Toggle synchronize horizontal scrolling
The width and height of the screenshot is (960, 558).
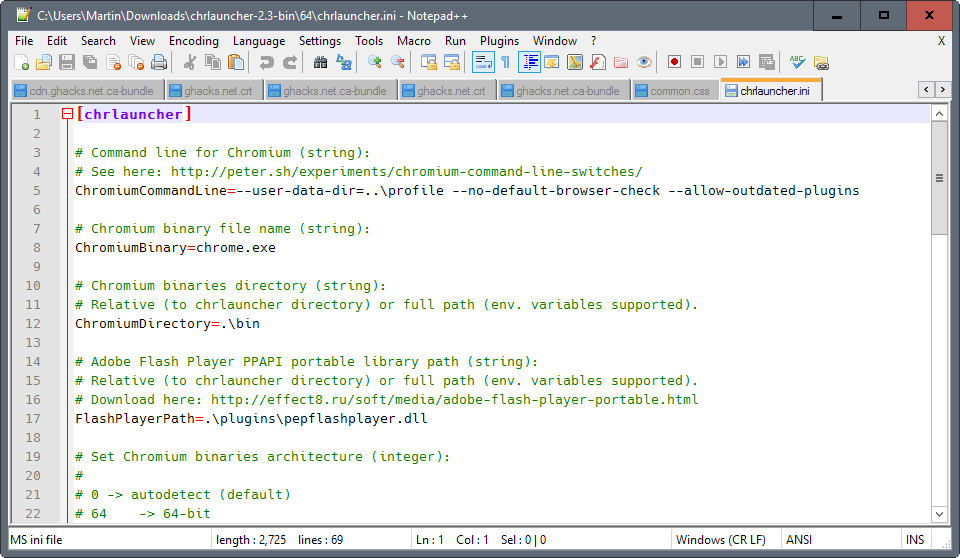(452, 62)
